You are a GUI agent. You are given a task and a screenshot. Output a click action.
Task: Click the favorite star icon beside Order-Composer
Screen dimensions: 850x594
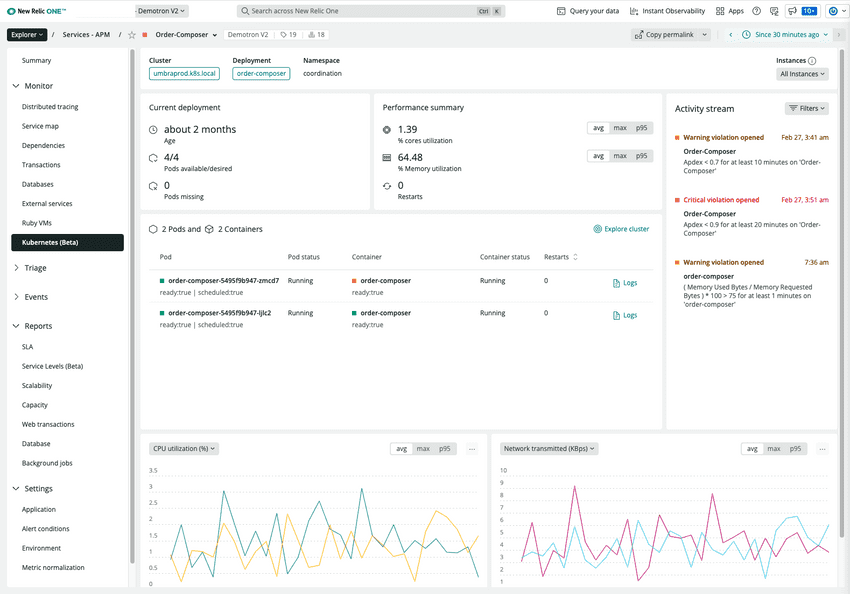click(x=131, y=35)
